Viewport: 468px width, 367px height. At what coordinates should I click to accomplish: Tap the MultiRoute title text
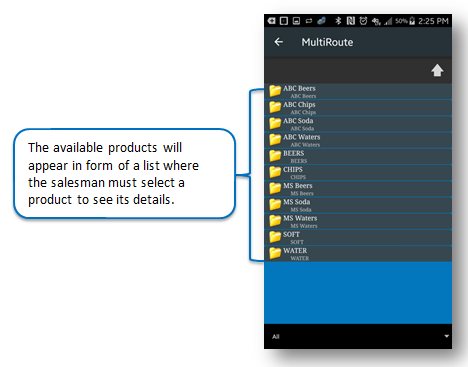pos(327,42)
